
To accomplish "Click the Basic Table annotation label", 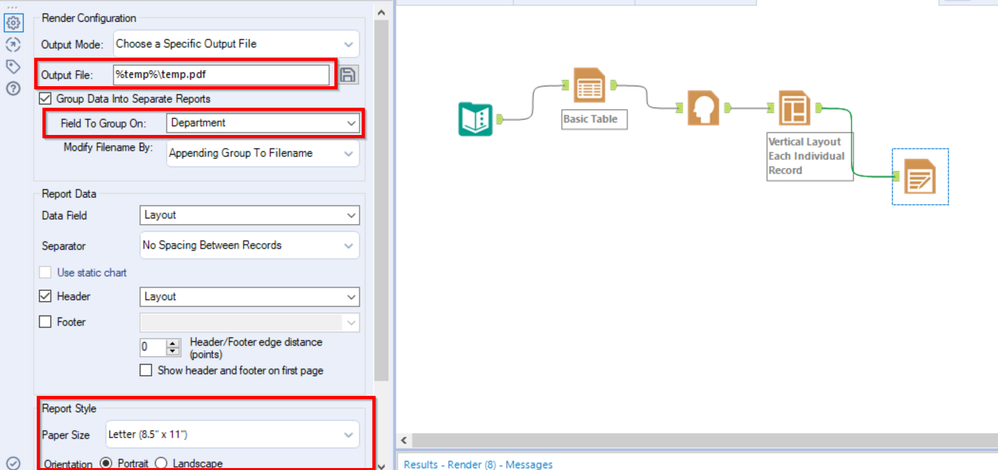I will tap(594, 118).
